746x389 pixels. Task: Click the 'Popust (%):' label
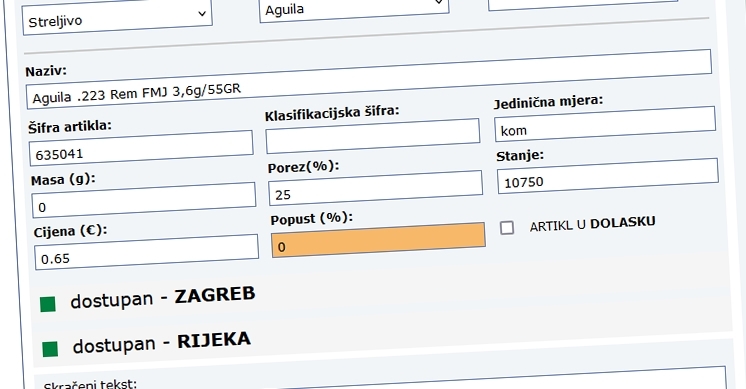(x=312, y=219)
